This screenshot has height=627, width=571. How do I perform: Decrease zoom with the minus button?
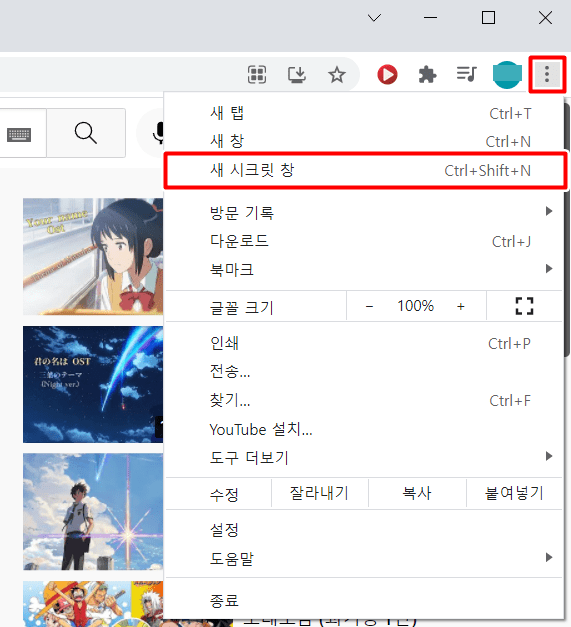tap(369, 306)
